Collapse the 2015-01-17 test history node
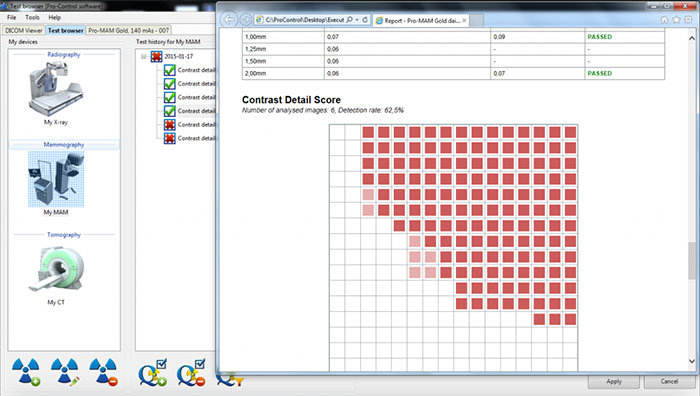This screenshot has height=396, width=700. [144, 57]
